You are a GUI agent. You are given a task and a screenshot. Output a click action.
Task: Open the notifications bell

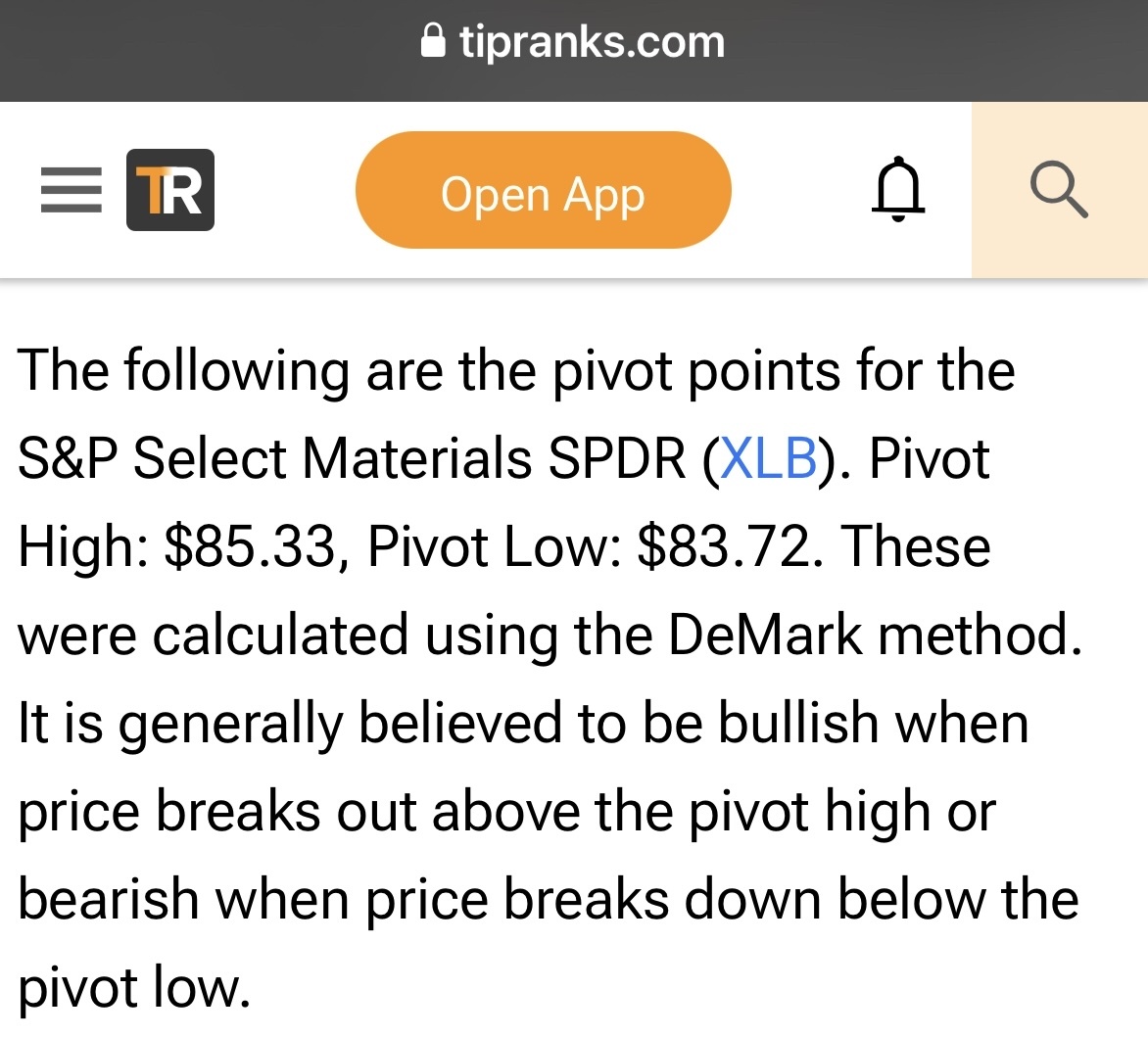tap(897, 190)
